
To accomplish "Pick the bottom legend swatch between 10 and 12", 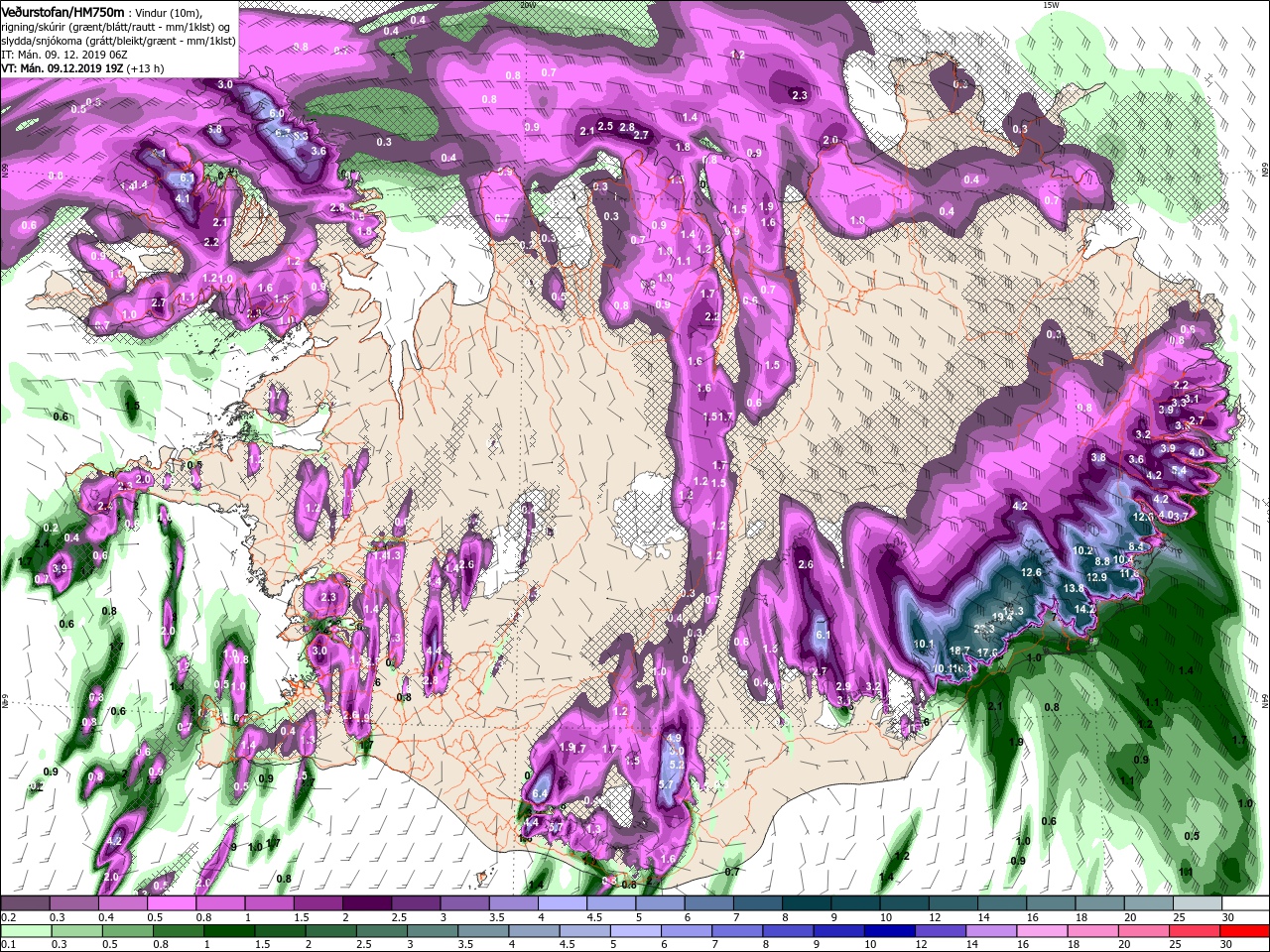I will [889, 931].
